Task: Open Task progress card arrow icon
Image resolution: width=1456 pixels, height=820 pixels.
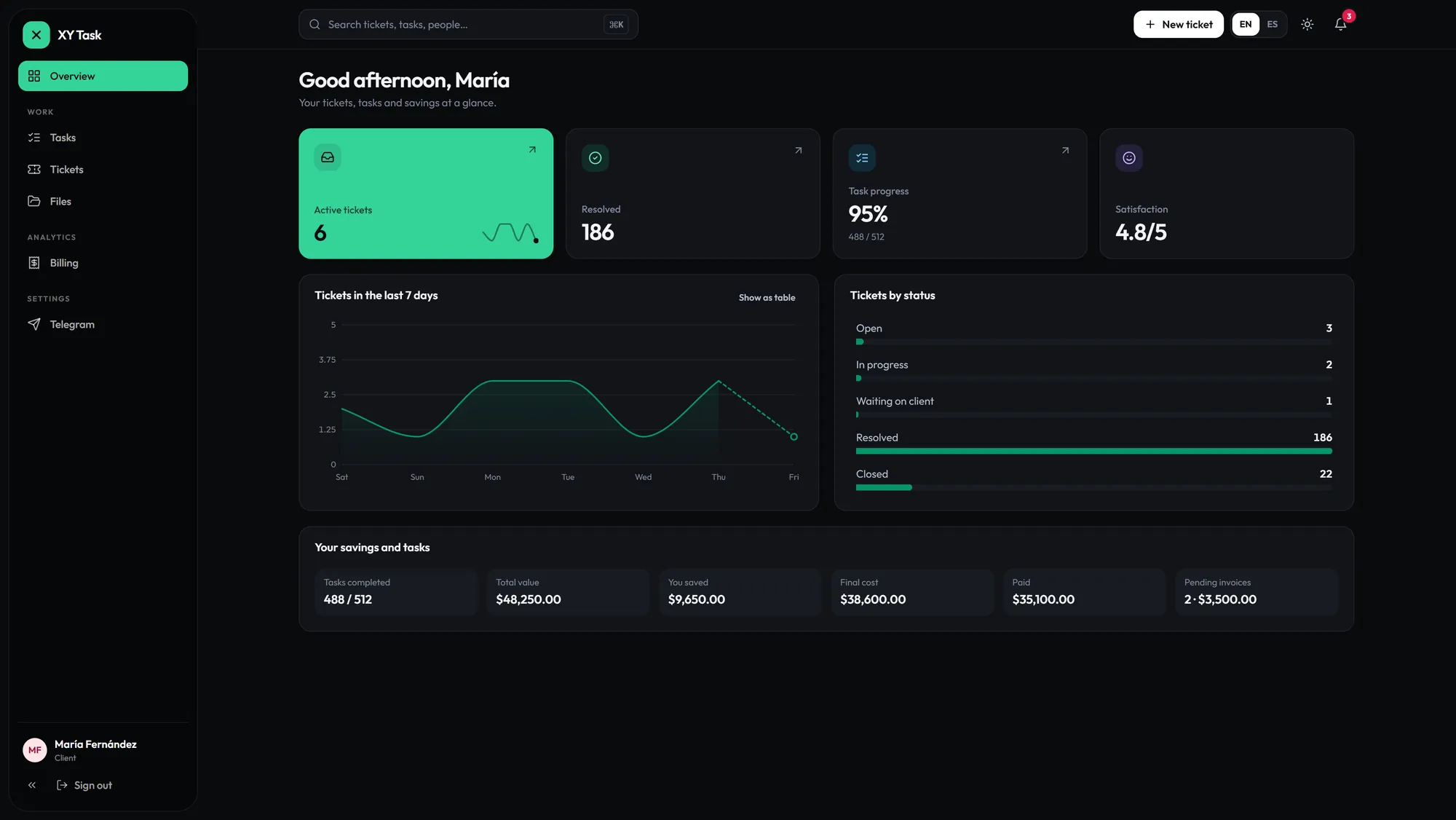Action: (x=1065, y=150)
